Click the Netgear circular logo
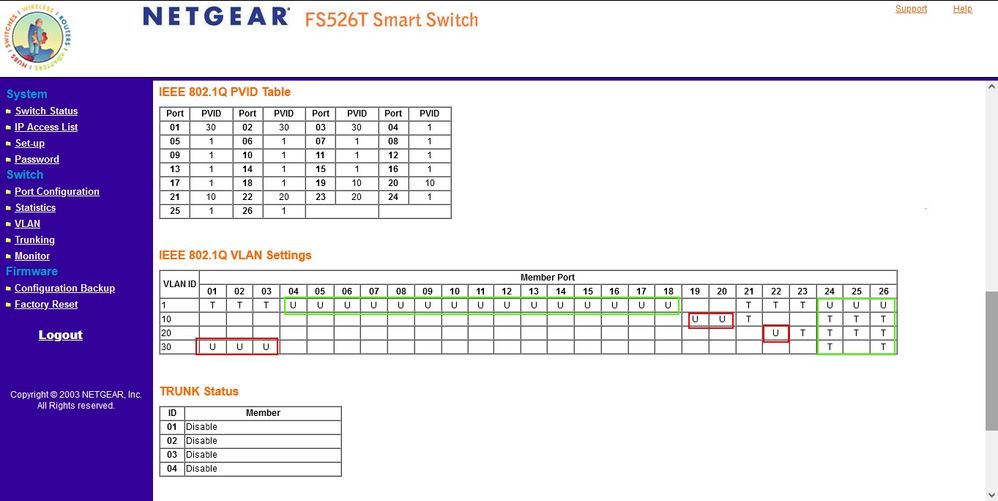The image size is (998, 501). point(38,39)
